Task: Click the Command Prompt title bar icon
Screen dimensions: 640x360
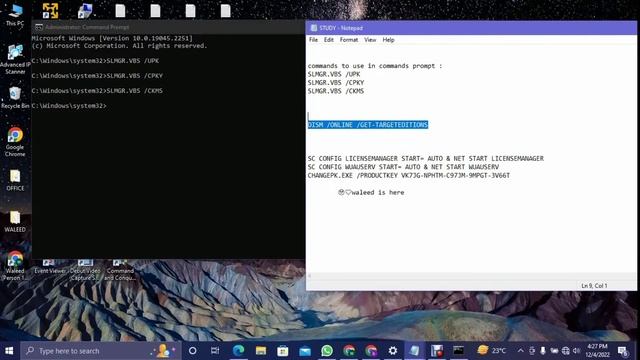Action: click(x=39, y=27)
